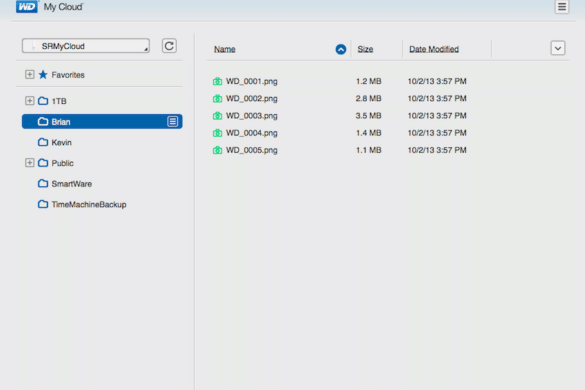Select file WD_0002.png

coord(251,99)
